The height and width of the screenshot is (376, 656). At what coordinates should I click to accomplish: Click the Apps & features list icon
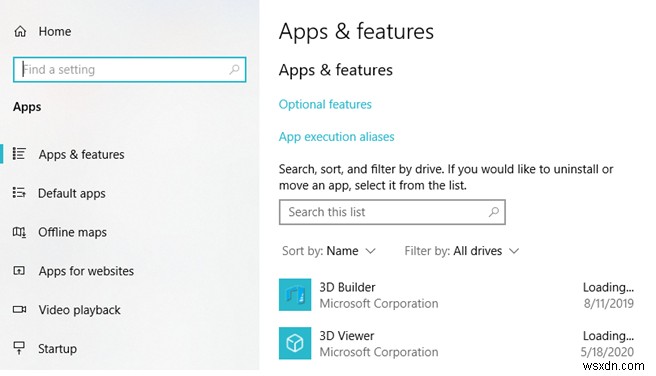(19, 154)
